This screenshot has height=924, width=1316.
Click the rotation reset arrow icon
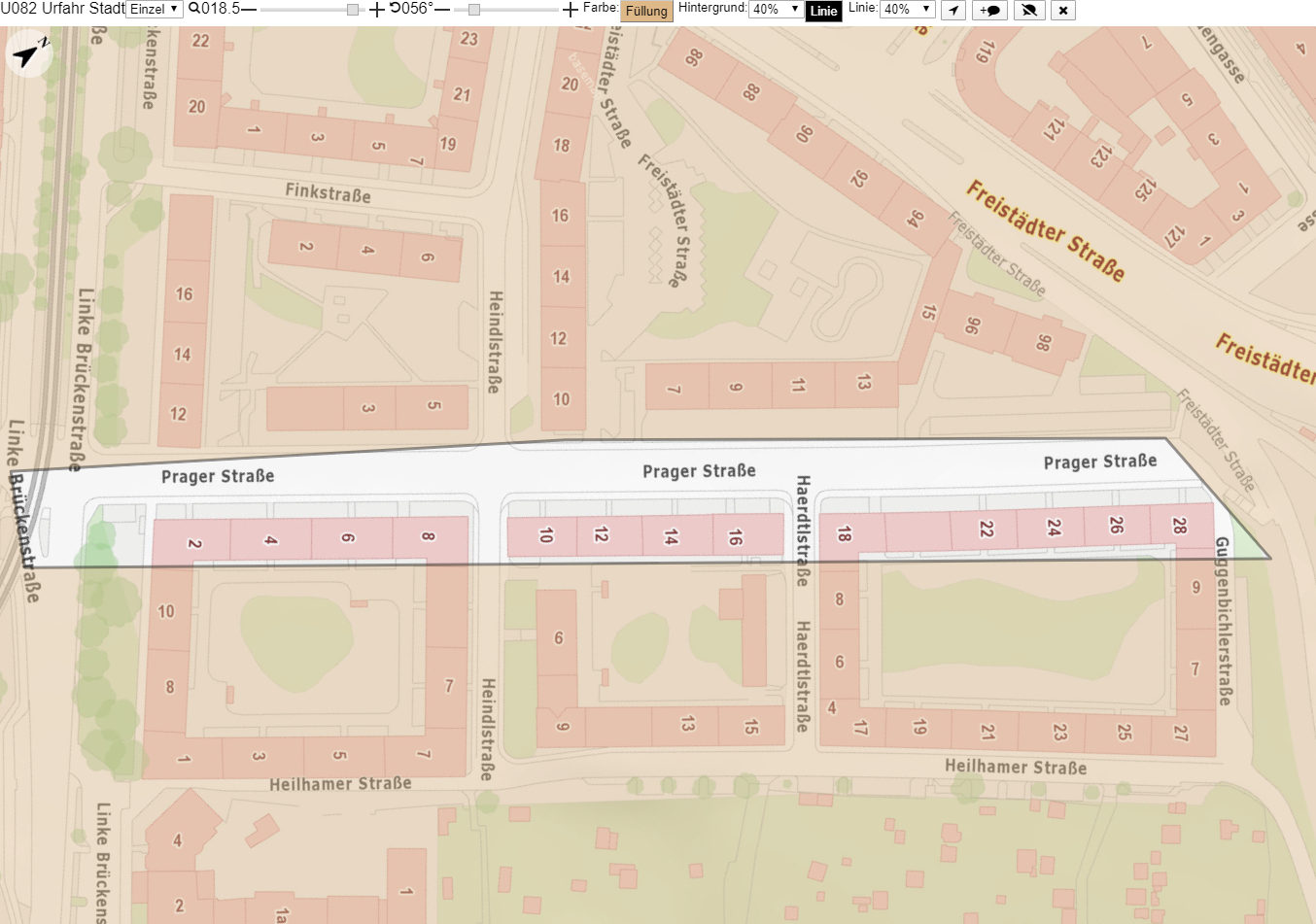(x=395, y=9)
